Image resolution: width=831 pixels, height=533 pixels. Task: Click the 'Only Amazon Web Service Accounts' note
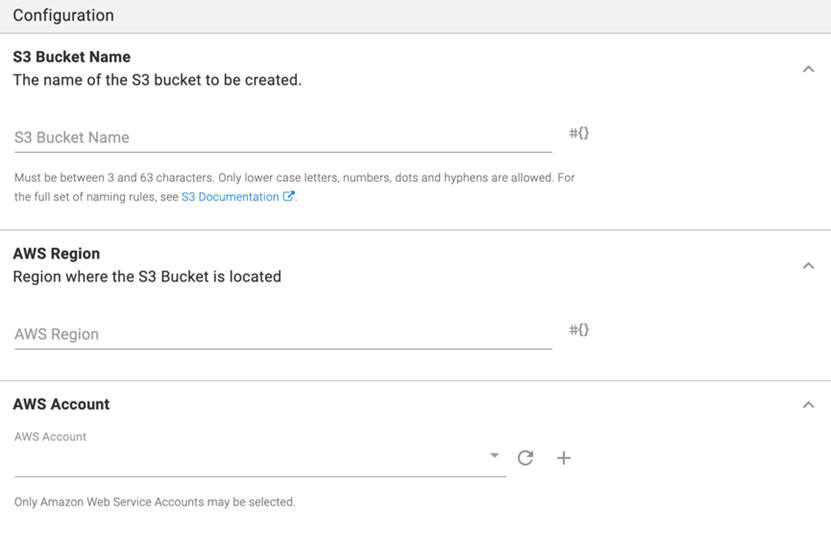click(155, 502)
